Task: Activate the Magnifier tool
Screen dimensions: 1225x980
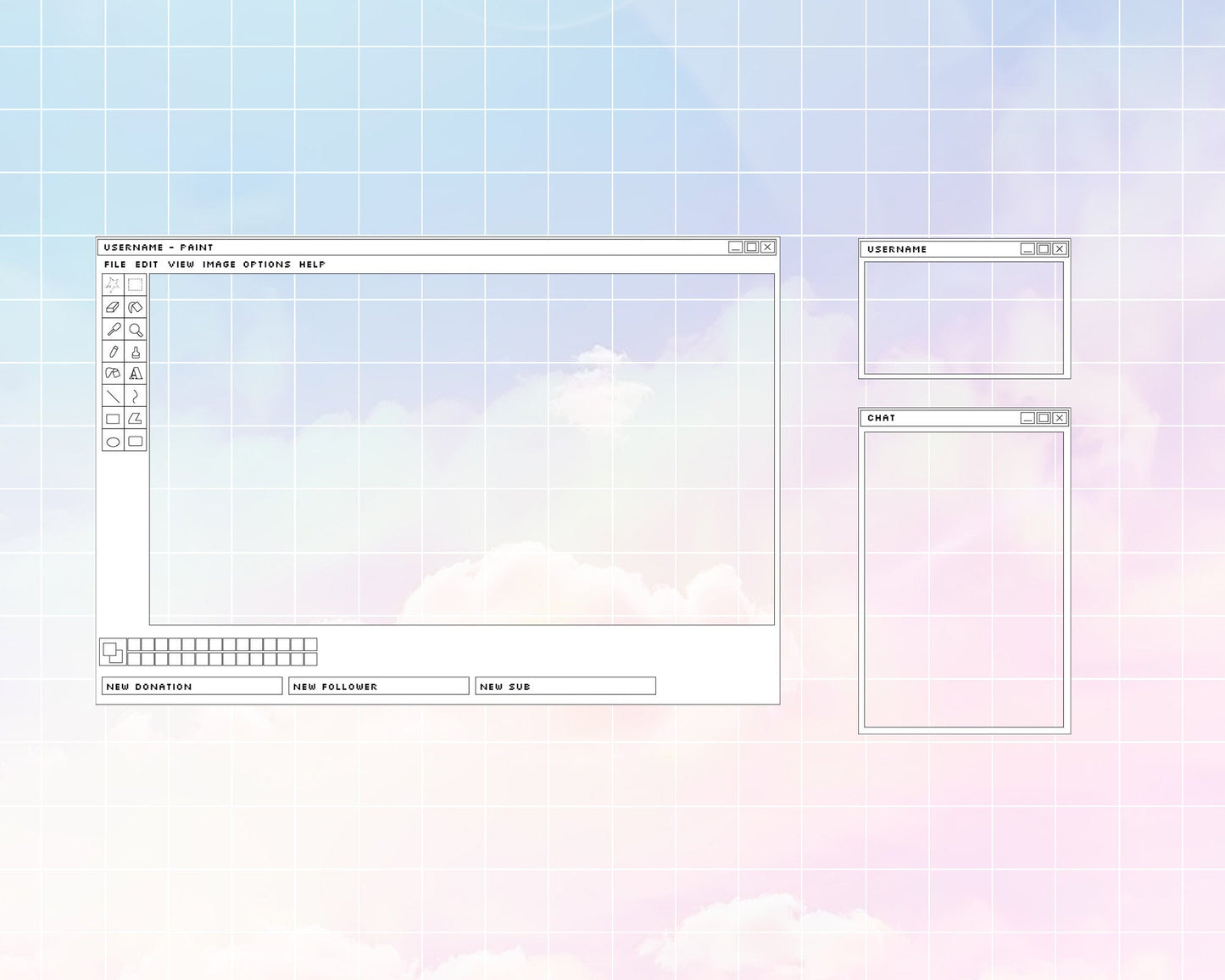Action: (x=136, y=330)
